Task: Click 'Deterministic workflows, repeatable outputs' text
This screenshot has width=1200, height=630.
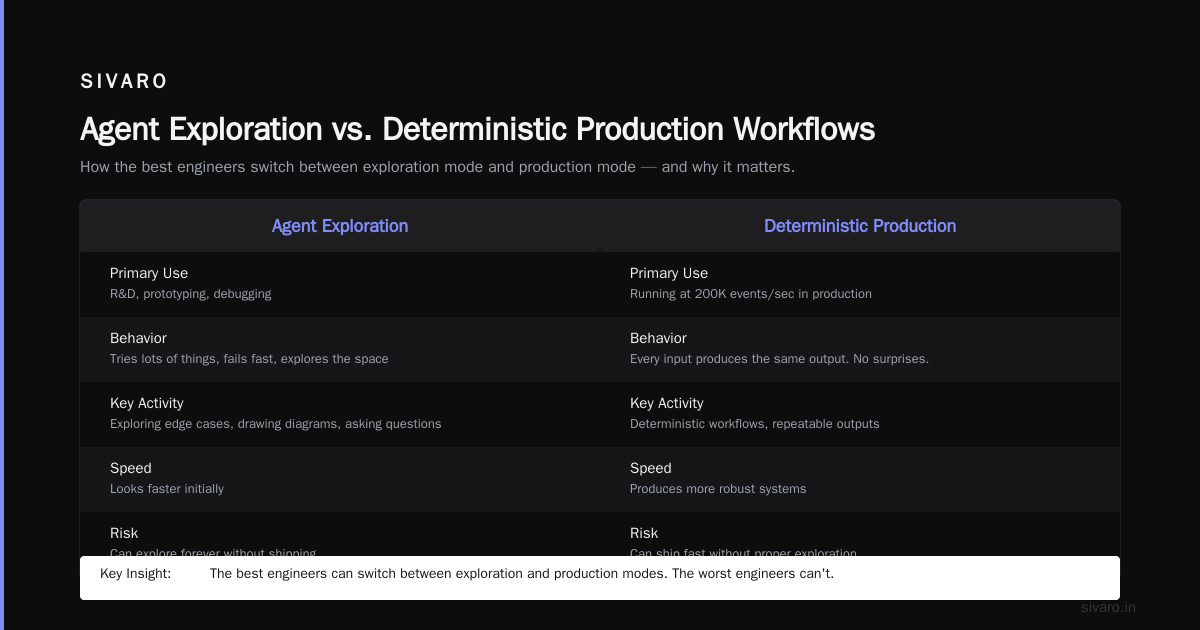Action: pos(755,424)
